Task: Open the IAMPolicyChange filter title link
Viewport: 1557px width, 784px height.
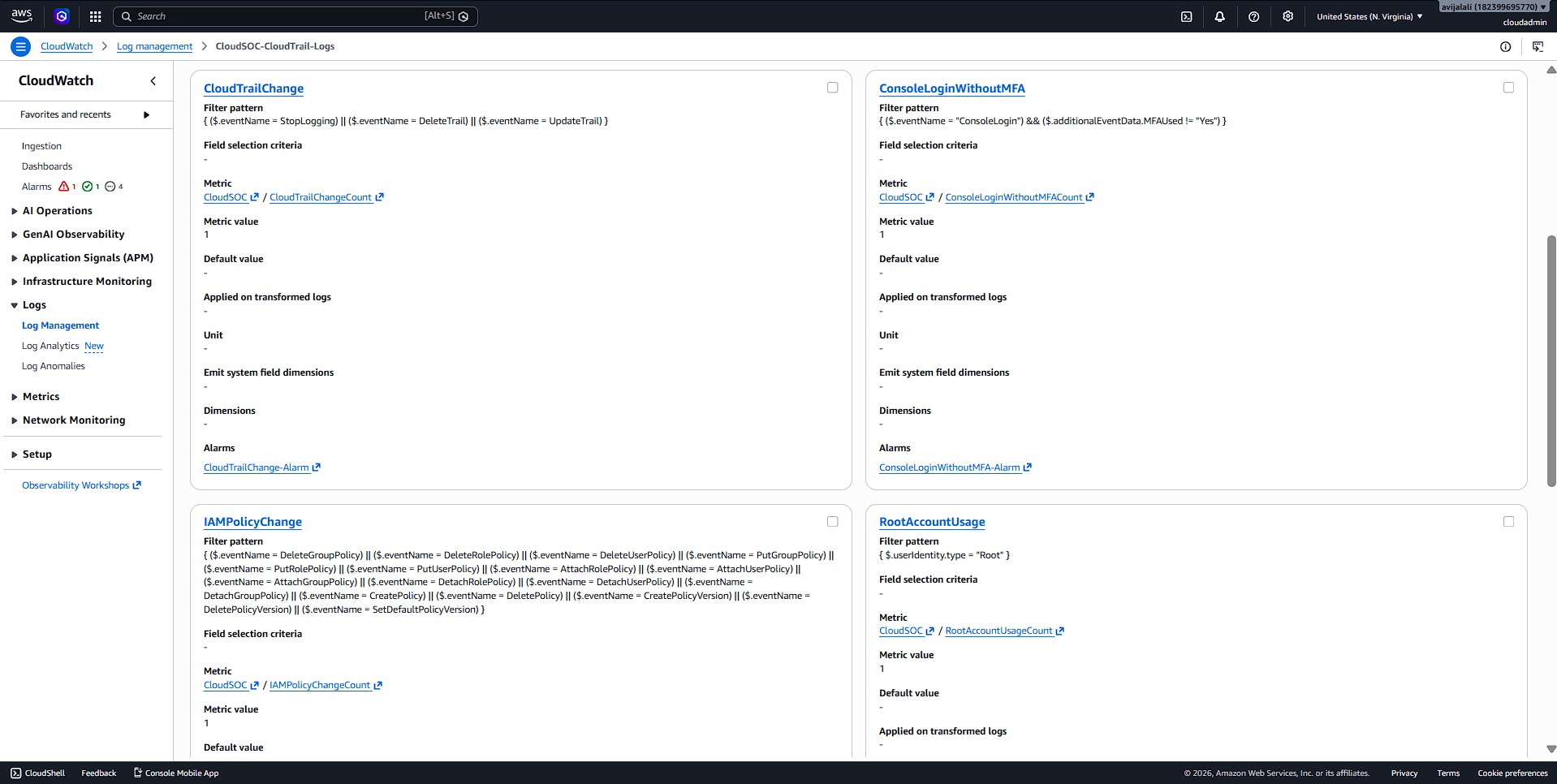Action: click(252, 522)
